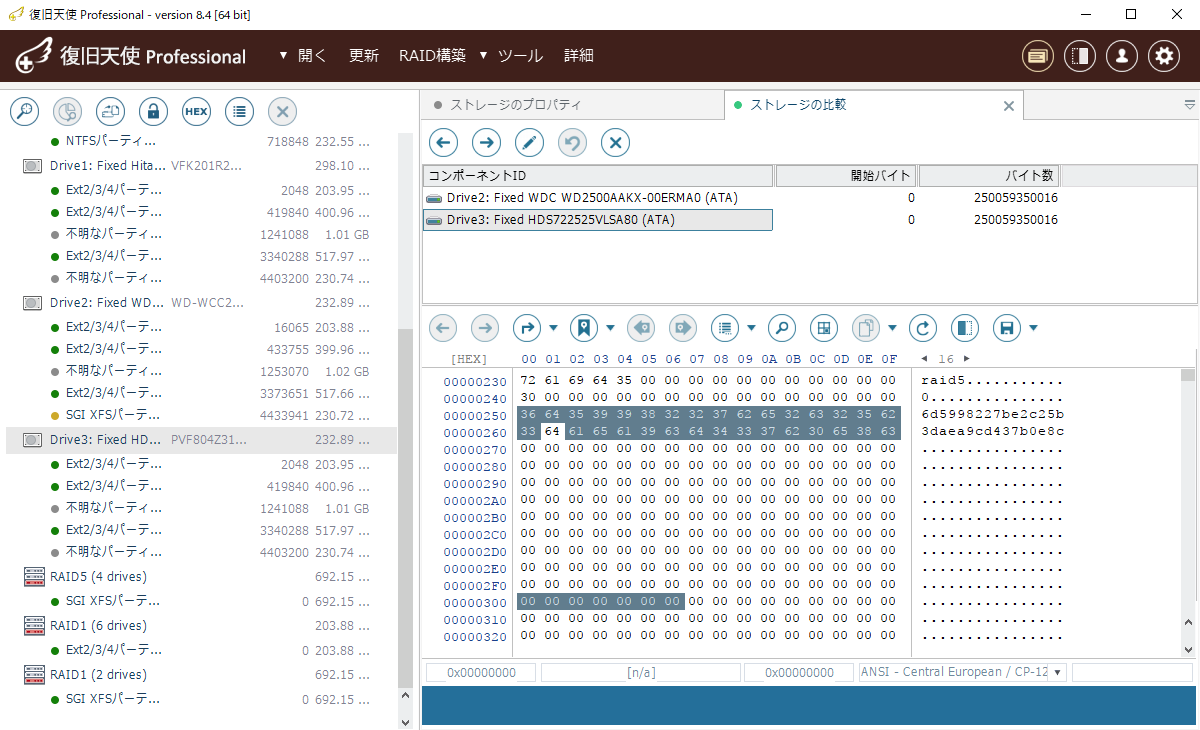Select the SGI XFS partition at sector 4433941

201,414
